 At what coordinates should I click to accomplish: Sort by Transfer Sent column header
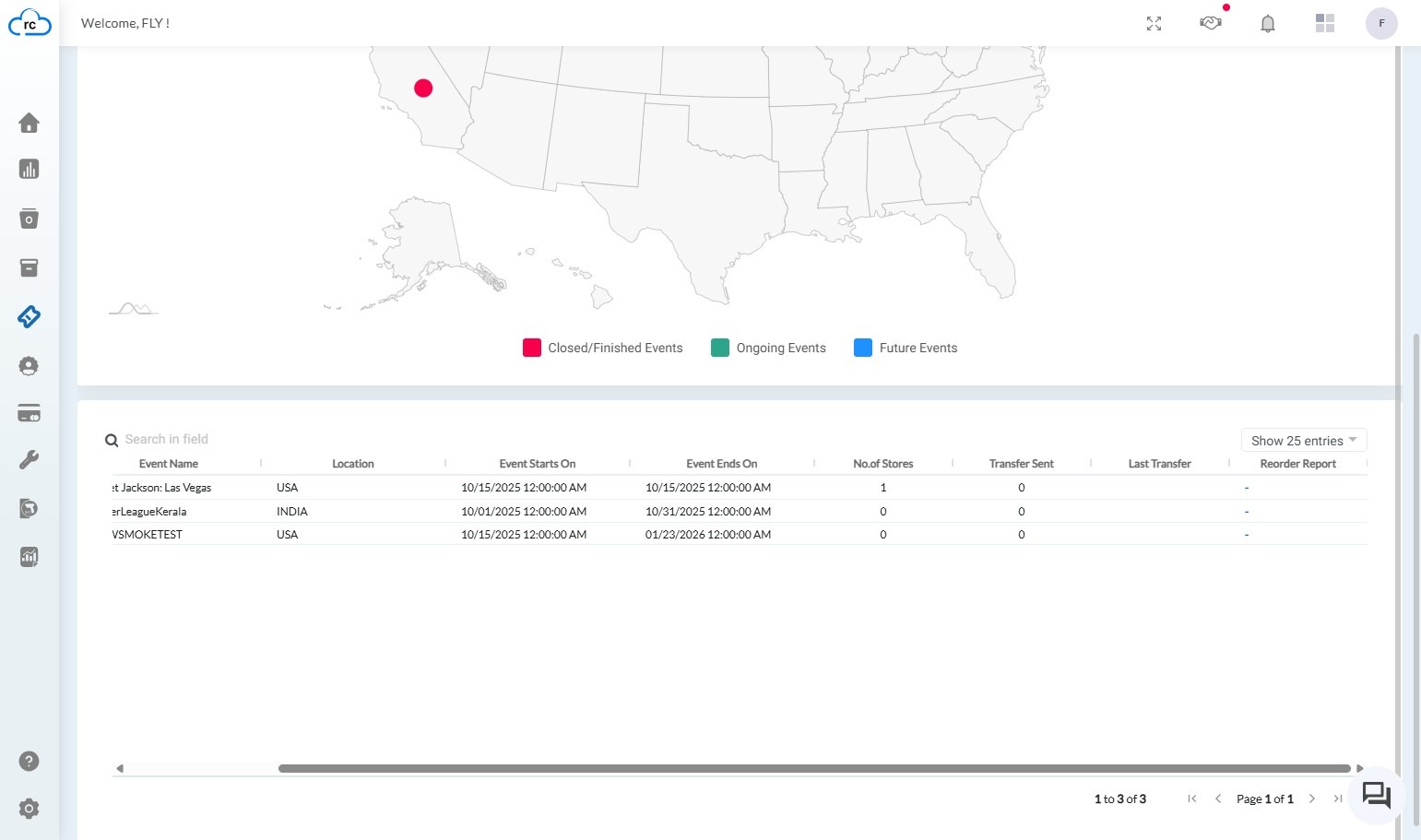[x=1022, y=464]
